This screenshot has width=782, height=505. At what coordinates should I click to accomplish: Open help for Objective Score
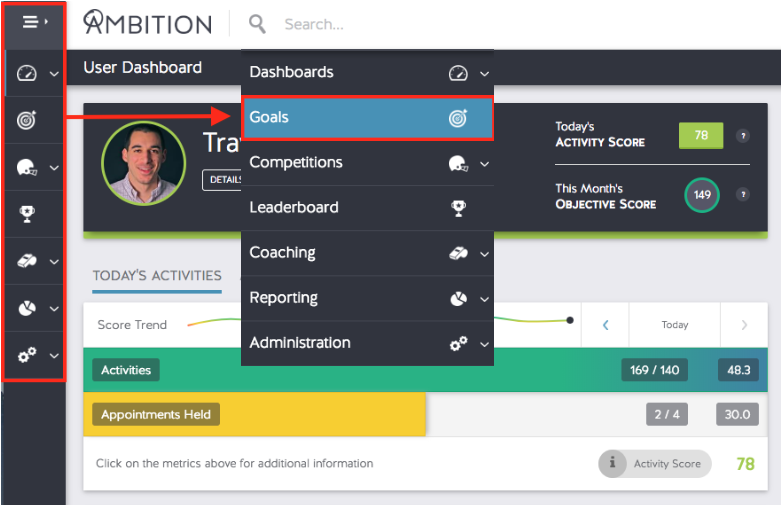[743, 194]
